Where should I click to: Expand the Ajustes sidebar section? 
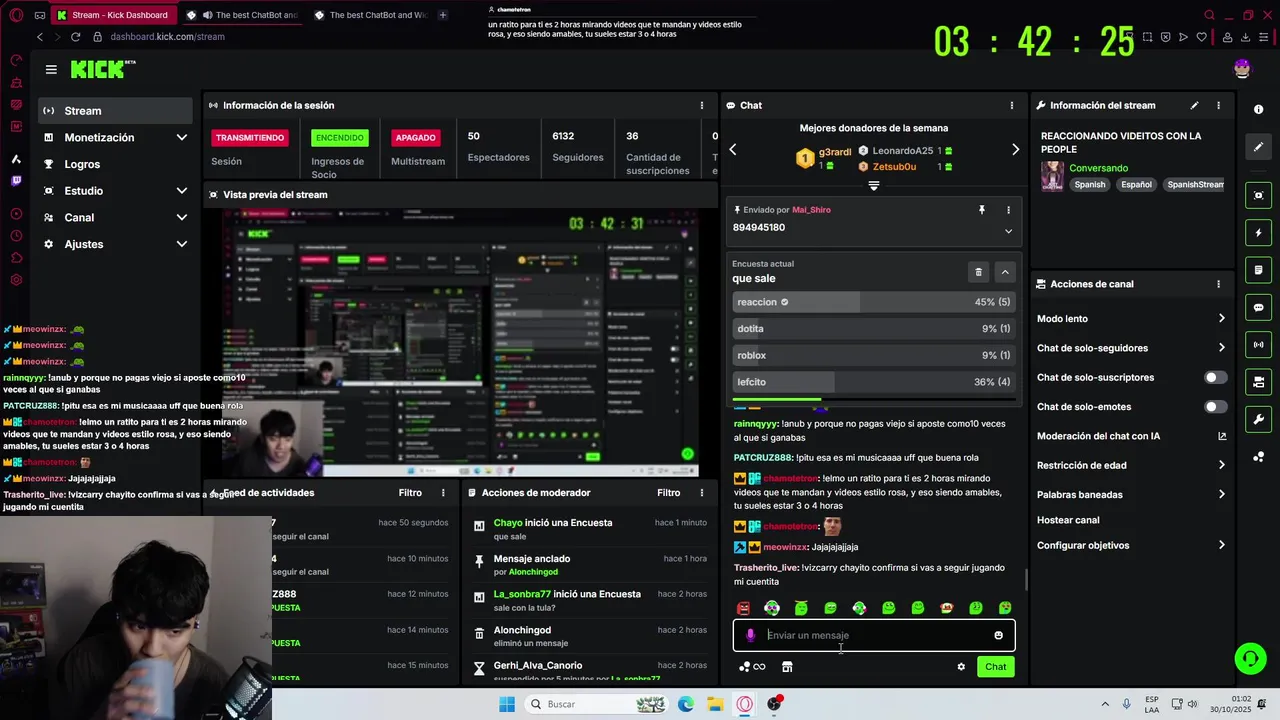[x=181, y=244]
